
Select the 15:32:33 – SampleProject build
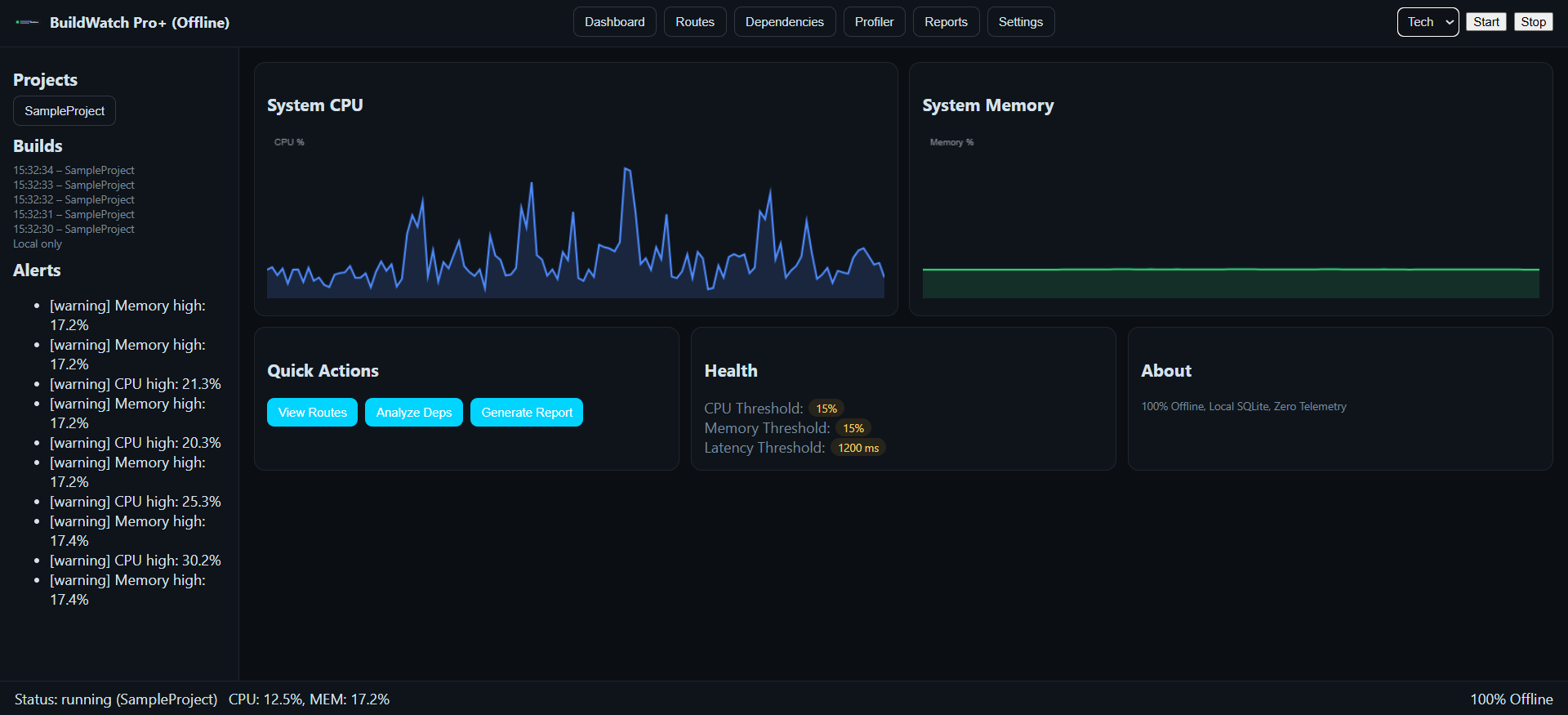tap(73, 185)
